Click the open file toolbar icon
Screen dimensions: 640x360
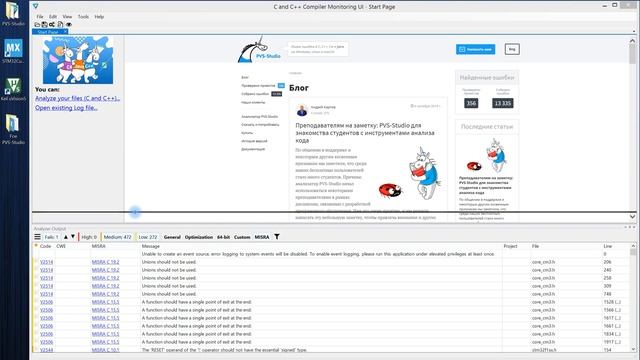[x=37, y=24]
